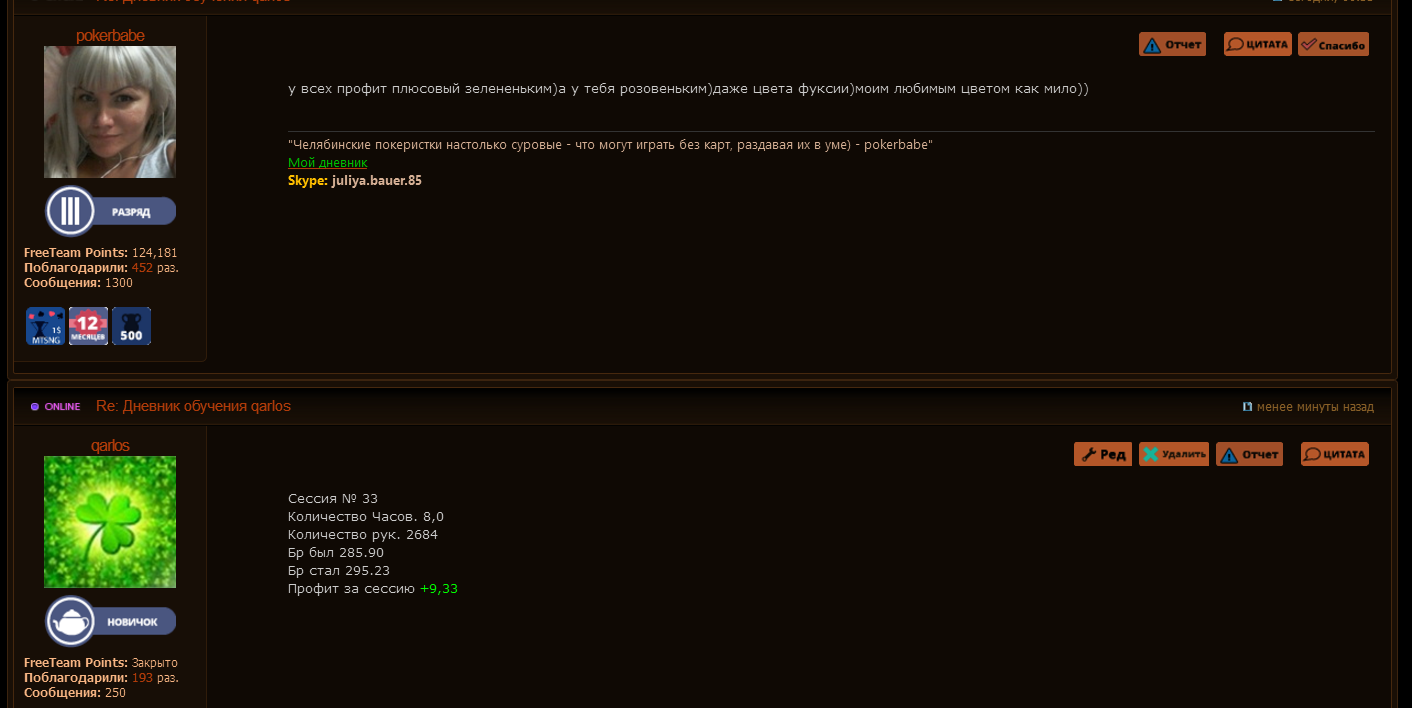Click pokerbabe's avatar photo
1412x708 pixels.
pyautogui.click(x=110, y=112)
